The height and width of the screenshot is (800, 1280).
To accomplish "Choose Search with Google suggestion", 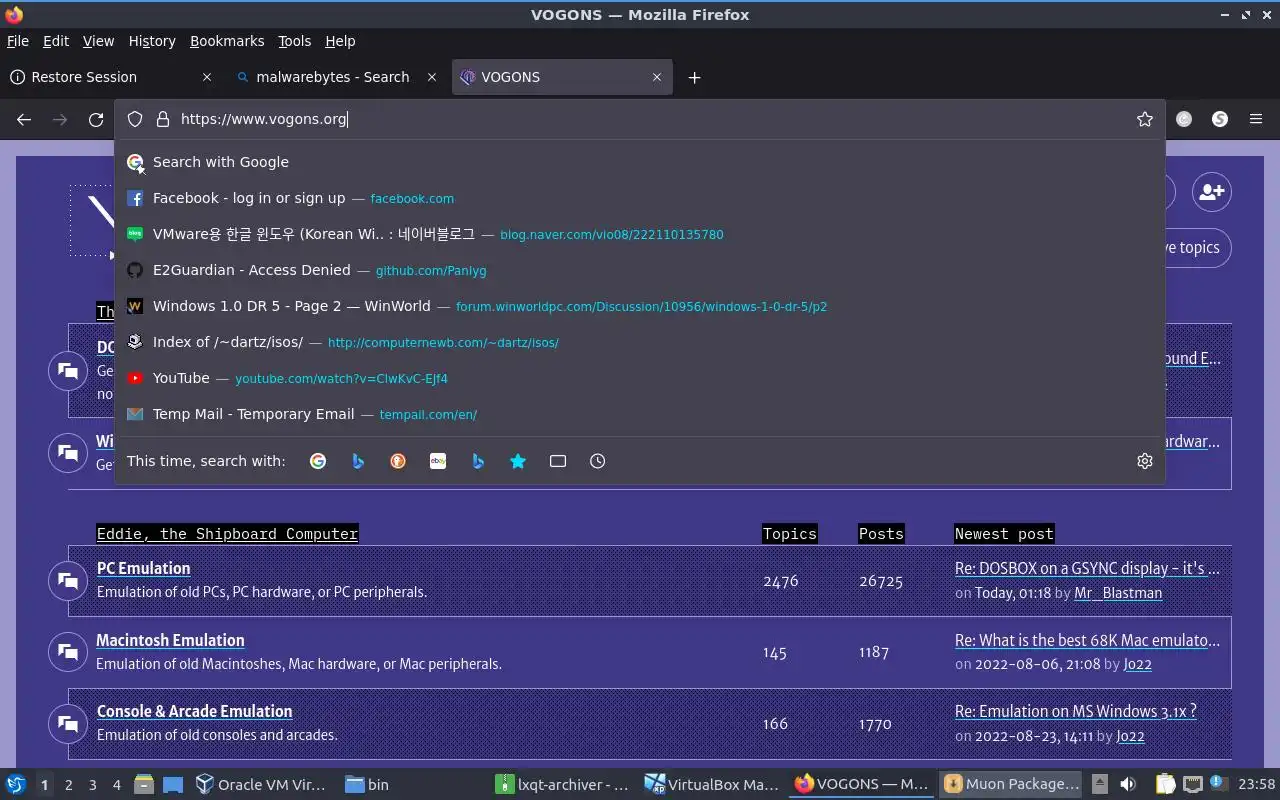I will coord(640,162).
